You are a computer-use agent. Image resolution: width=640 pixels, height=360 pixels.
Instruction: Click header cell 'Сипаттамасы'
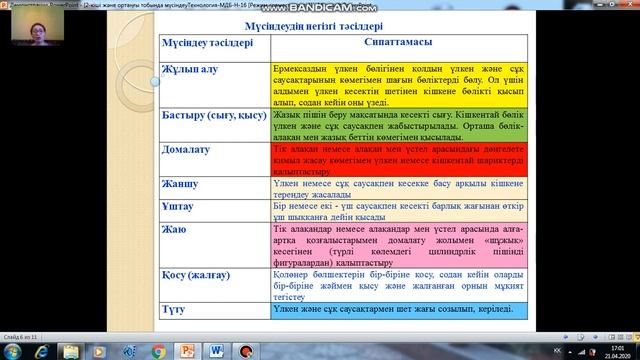tap(399, 49)
